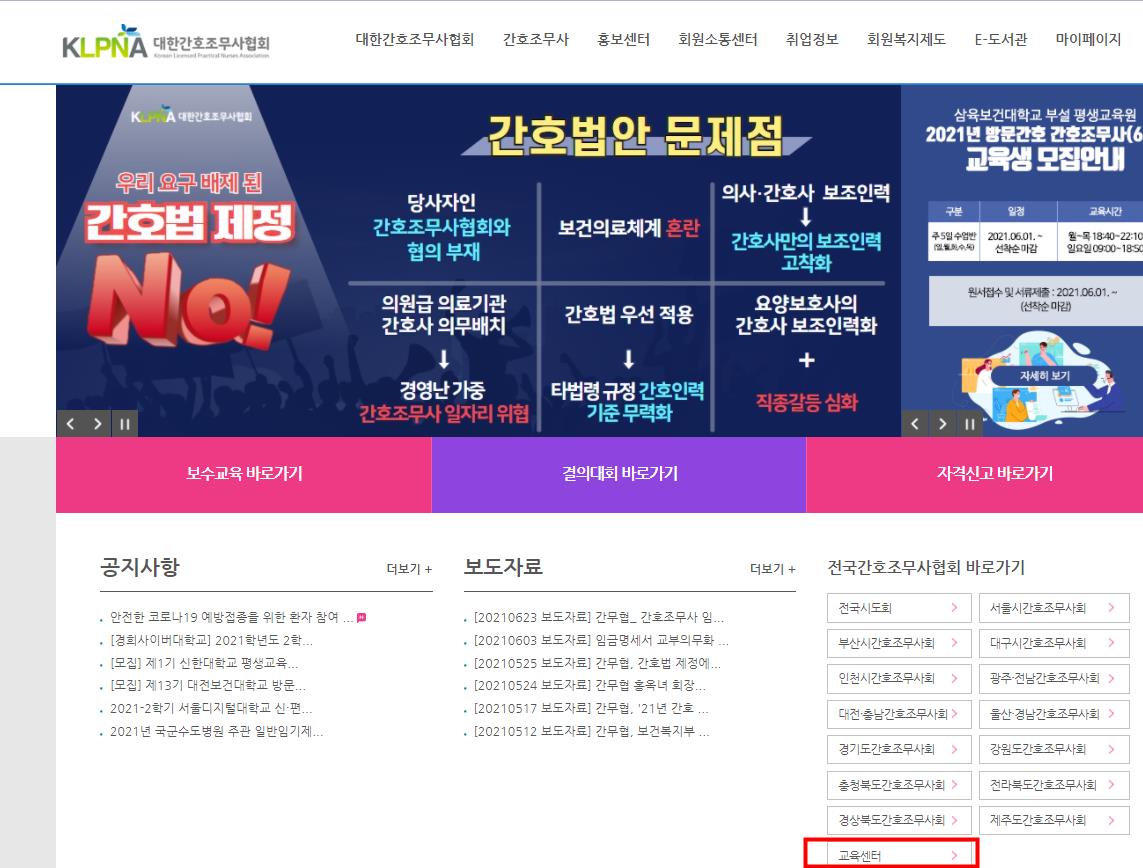This screenshot has height=868, width=1143.
Task: Click 자세히 보기 in side banner
Action: click(1045, 376)
